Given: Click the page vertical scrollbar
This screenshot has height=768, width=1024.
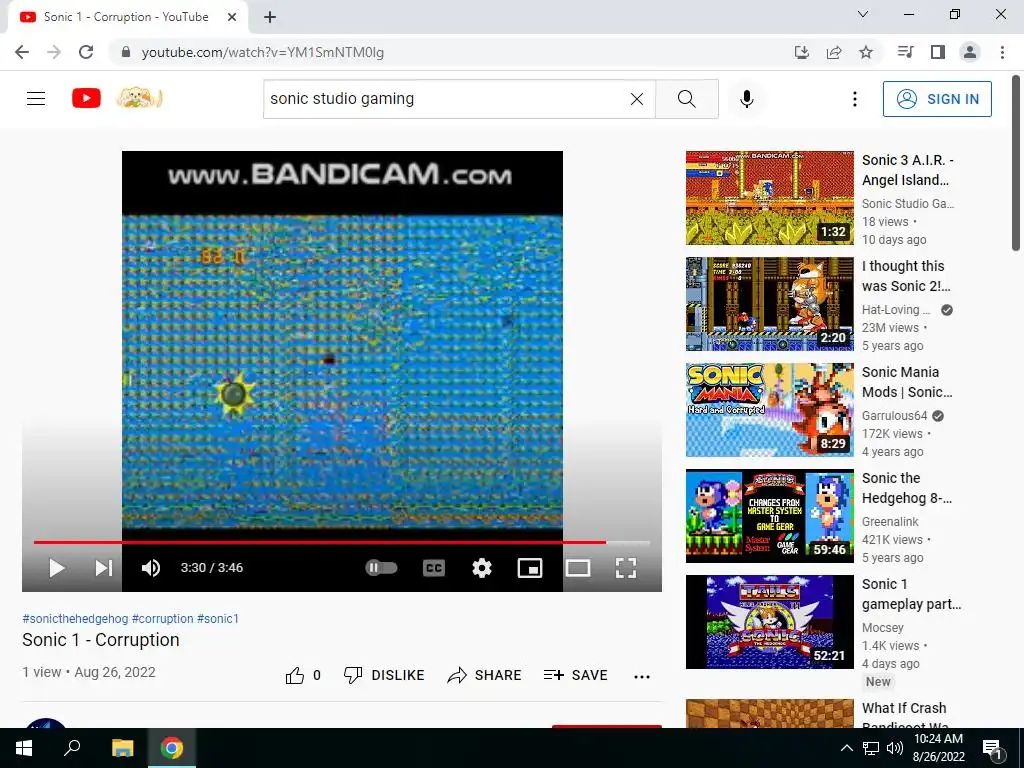Looking at the screenshot, I should click(1016, 163).
